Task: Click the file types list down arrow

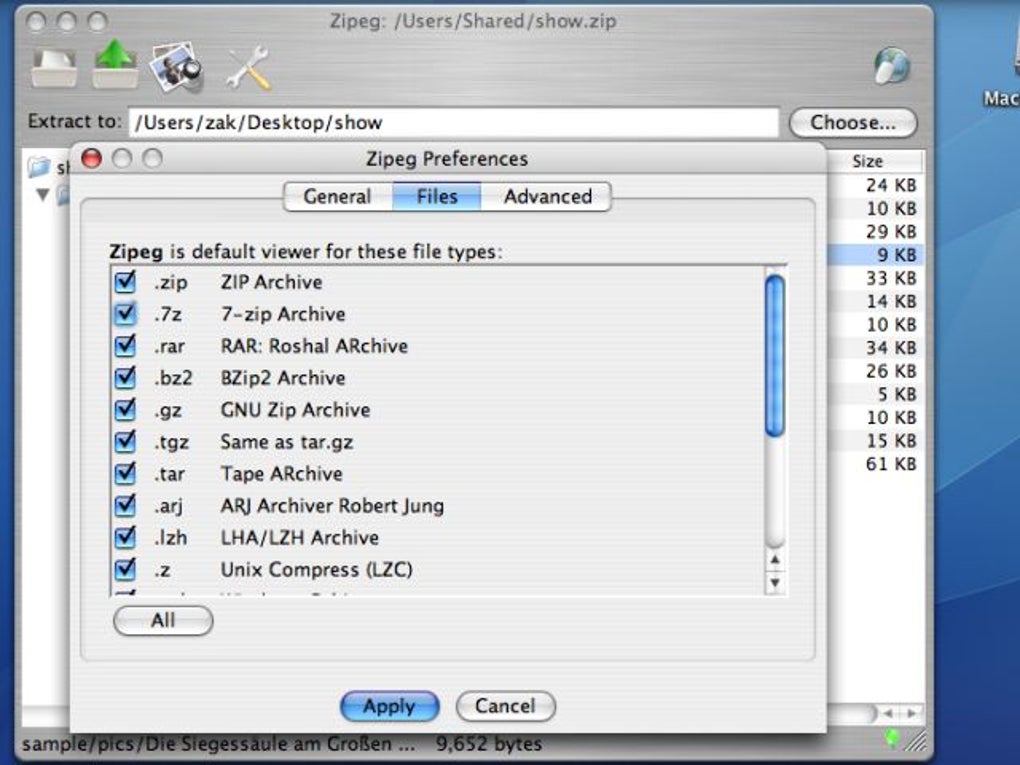Action: (775, 582)
